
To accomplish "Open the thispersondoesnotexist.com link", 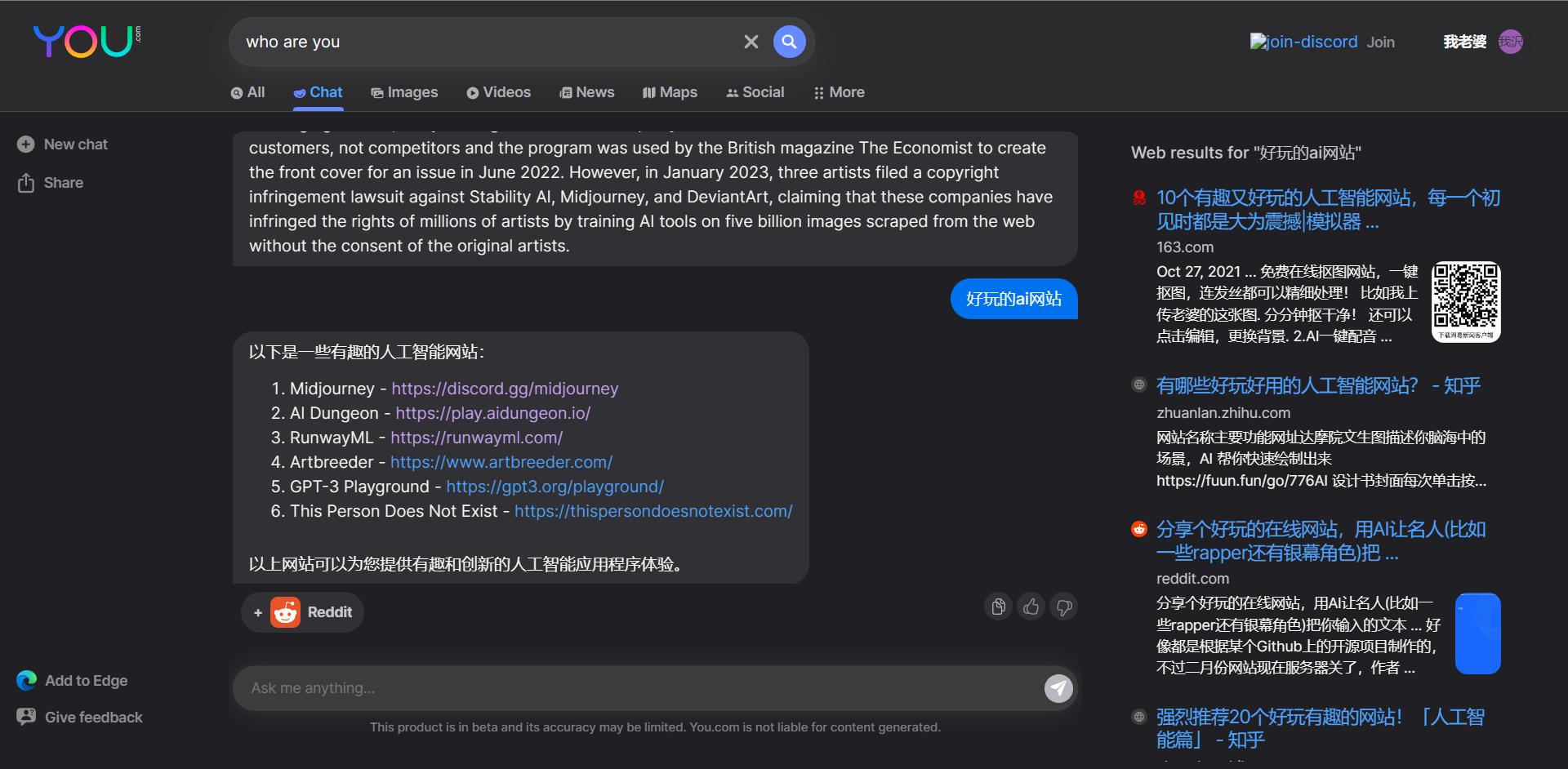I will pyautogui.click(x=653, y=511).
